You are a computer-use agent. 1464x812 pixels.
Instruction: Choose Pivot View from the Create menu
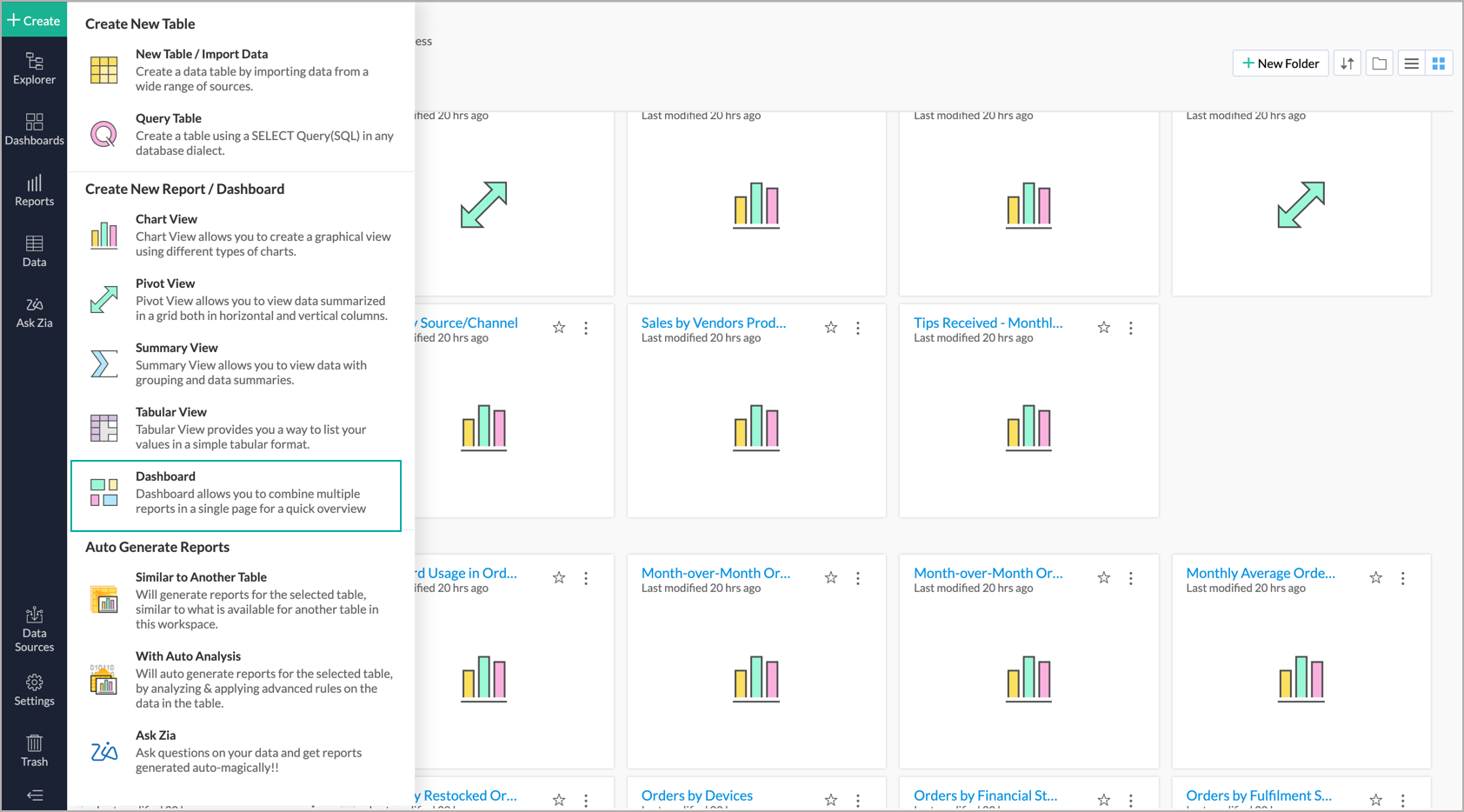coord(165,283)
